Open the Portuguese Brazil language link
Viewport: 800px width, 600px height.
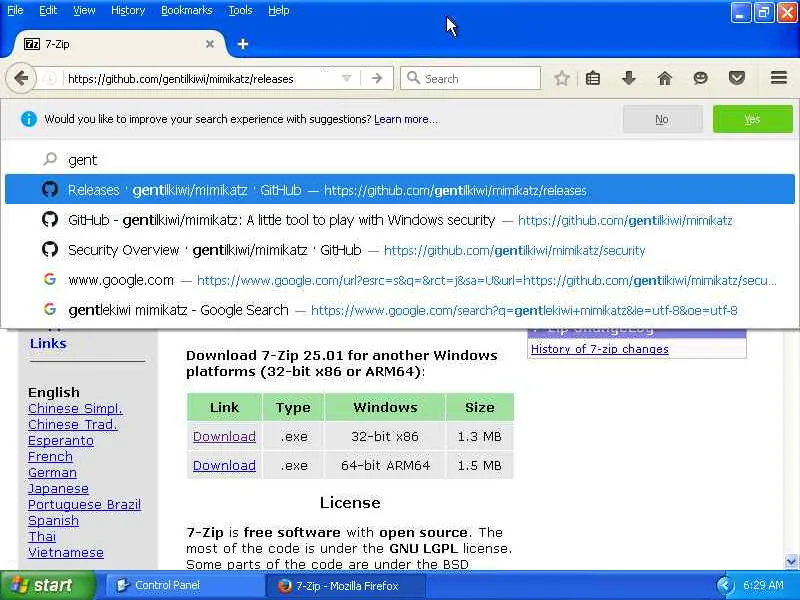pos(84,505)
